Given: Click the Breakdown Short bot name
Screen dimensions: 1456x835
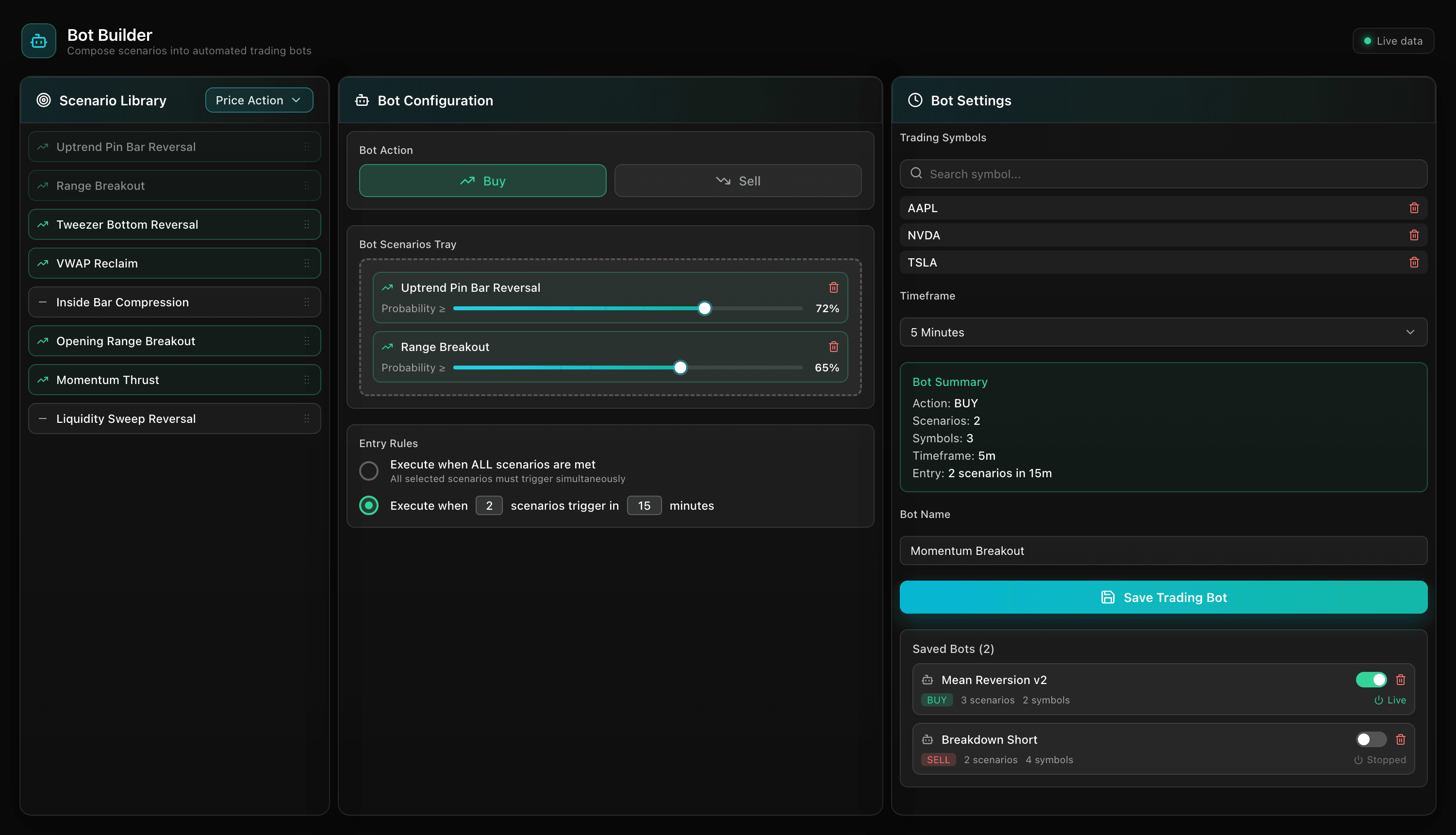Looking at the screenshot, I should pyautogui.click(x=990, y=739).
